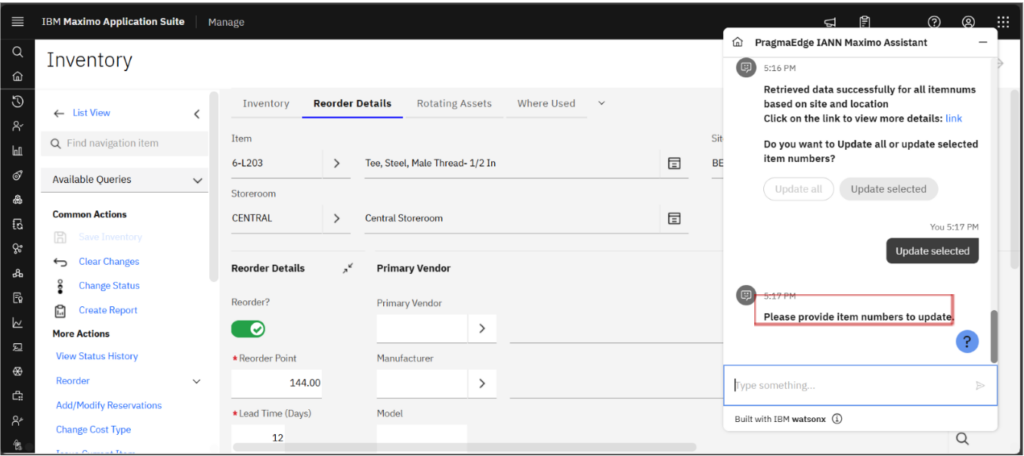Open Change Cost Type action
Image resolution: width=1024 pixels, height=456 pixels.
(x=93, y=429)
